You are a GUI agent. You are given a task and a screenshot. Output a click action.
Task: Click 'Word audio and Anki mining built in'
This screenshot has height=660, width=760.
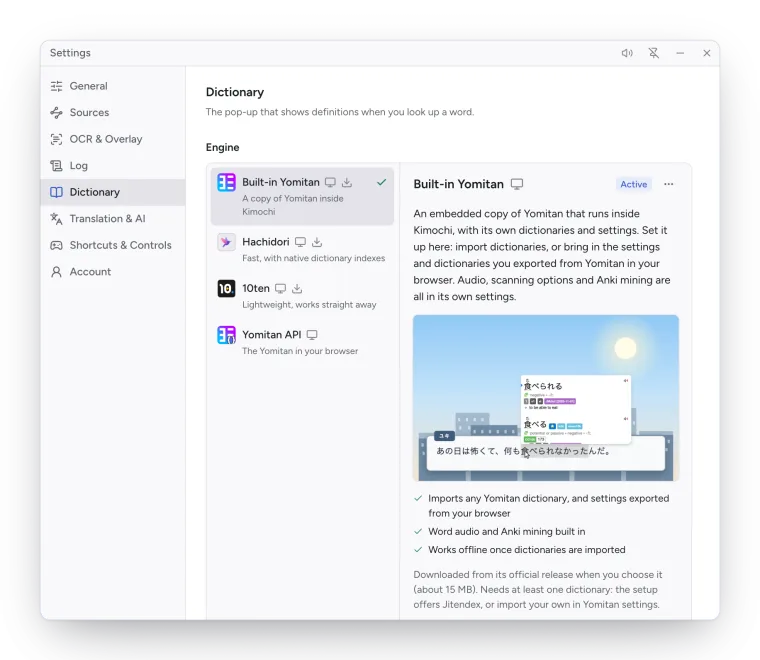(507, 532)
